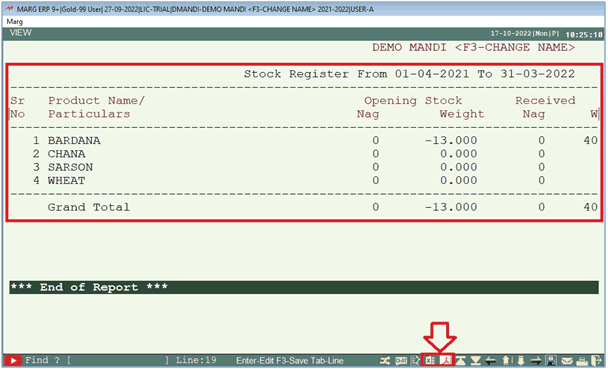Jump to top of report icon

461,361
